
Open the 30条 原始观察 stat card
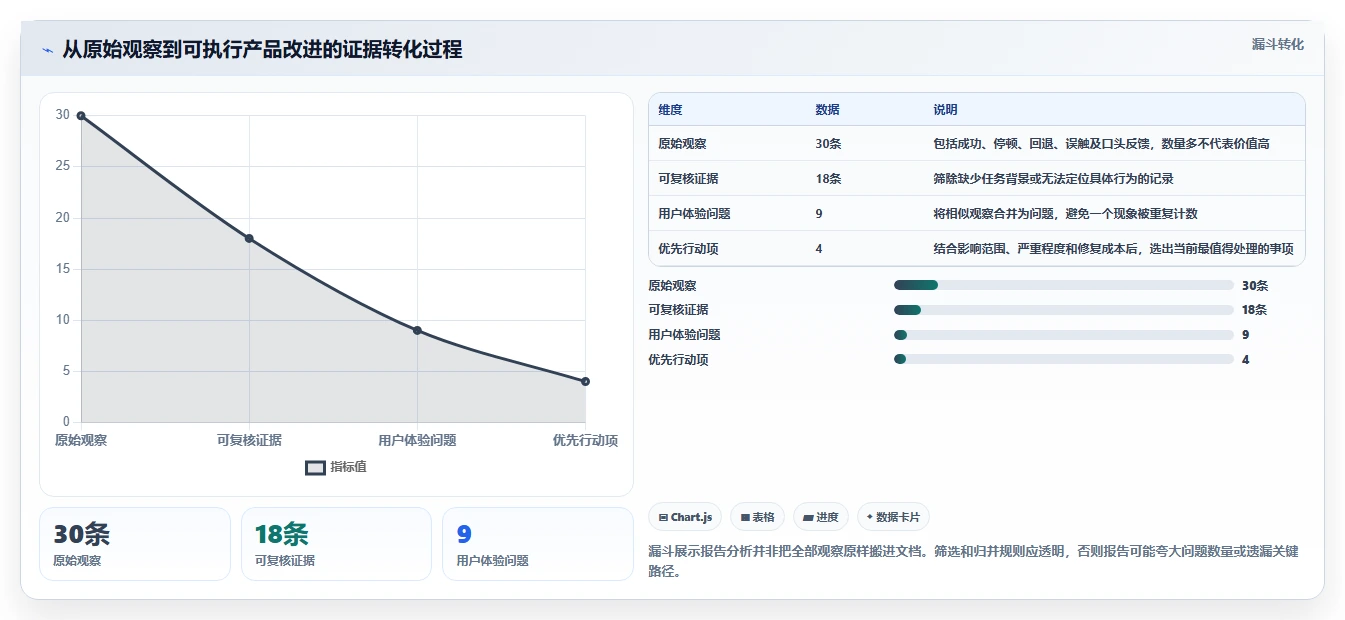tap(135, 544)
